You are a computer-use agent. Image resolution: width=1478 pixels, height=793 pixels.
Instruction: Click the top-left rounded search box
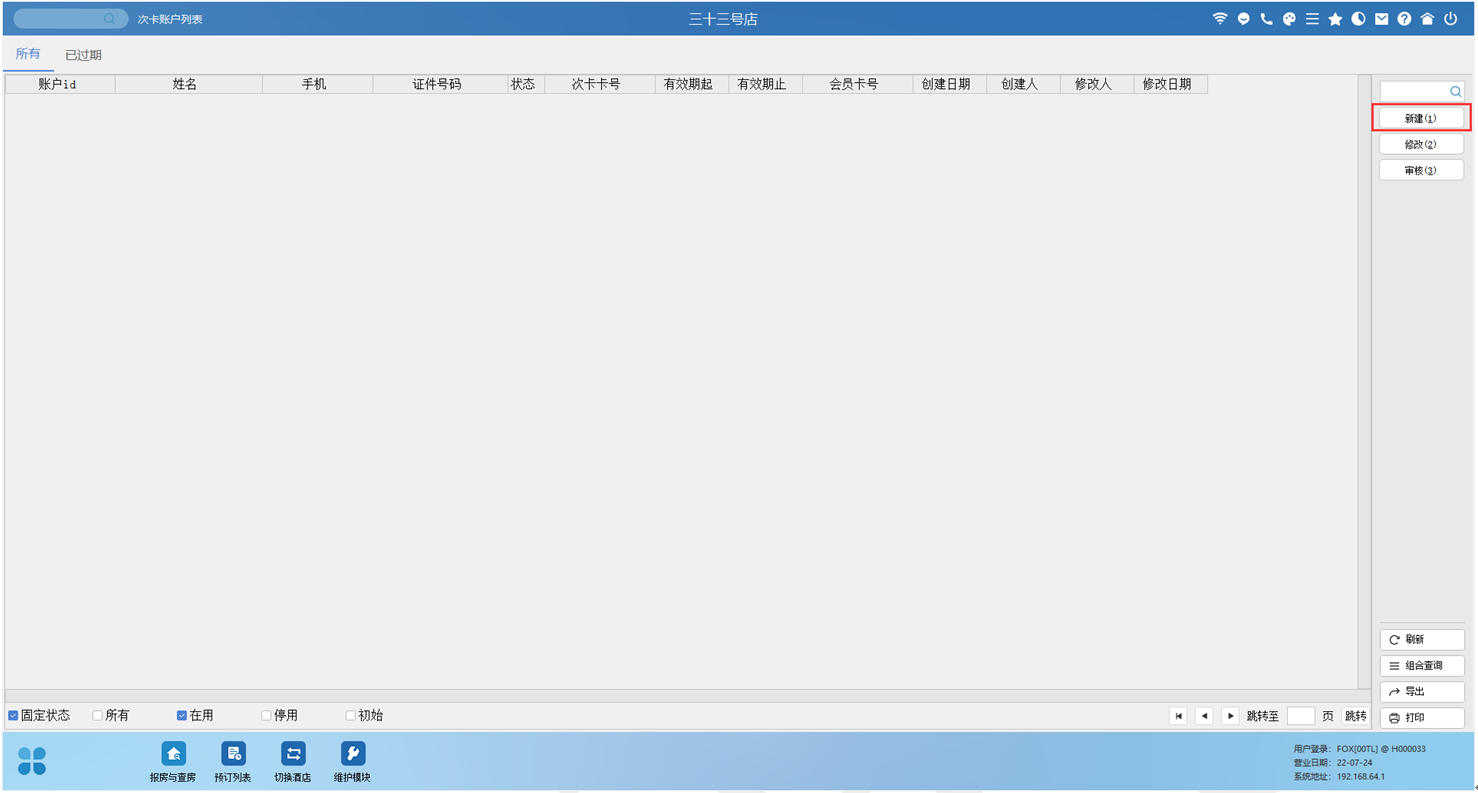[70, 19]
